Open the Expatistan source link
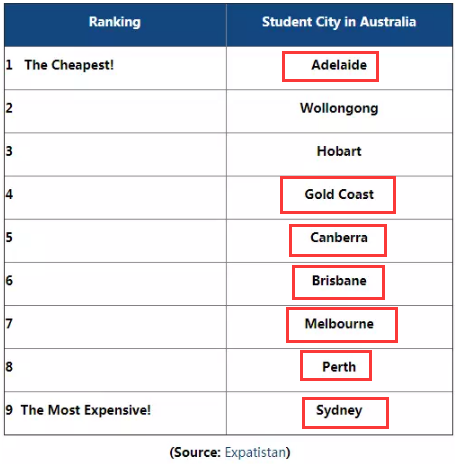The height and width of the screenshot is (464, 461). click(x=255, y=452)
